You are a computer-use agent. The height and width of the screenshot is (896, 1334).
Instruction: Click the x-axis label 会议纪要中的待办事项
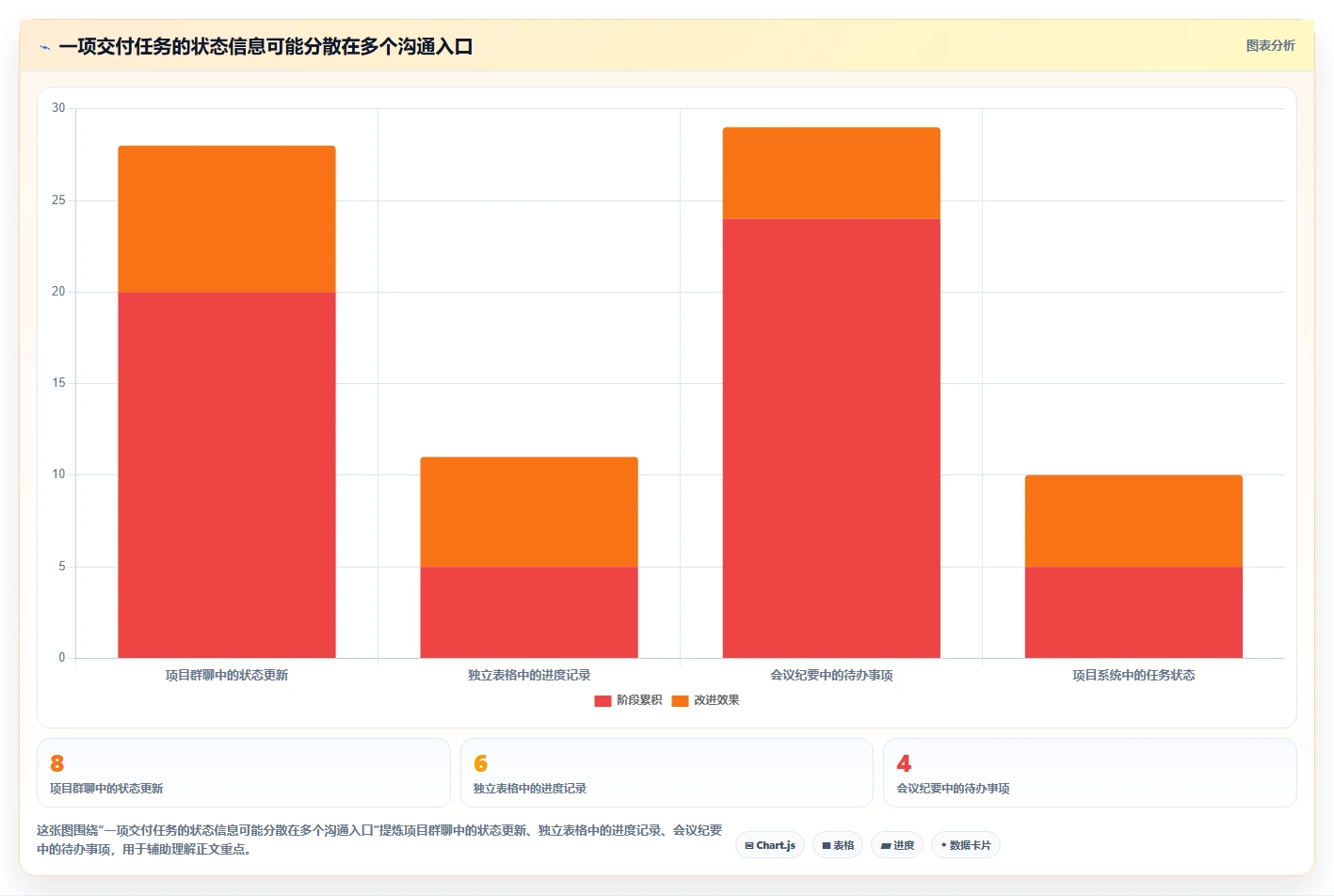click(831, 676)
